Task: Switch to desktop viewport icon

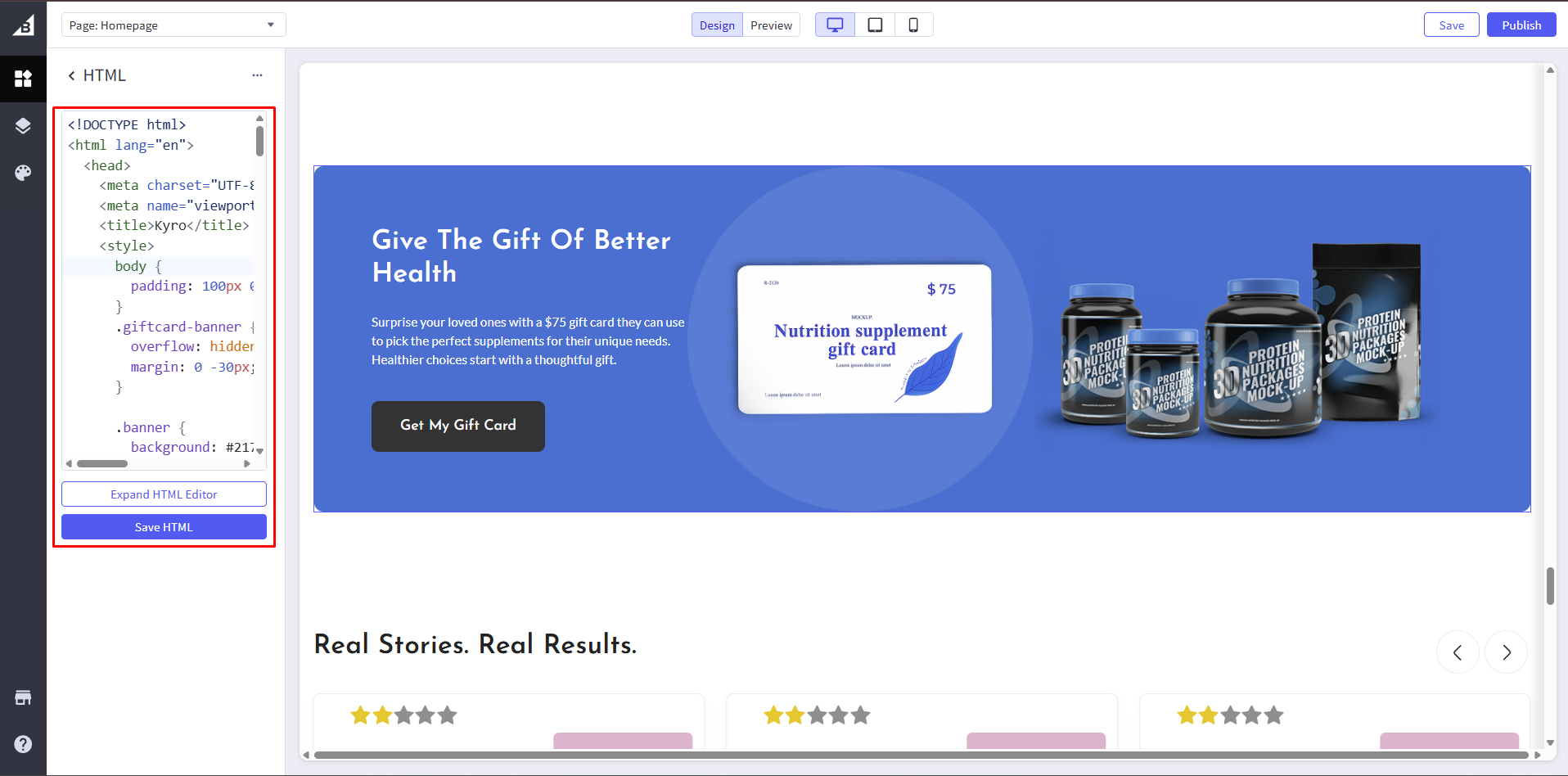Action: click(835, 25)
